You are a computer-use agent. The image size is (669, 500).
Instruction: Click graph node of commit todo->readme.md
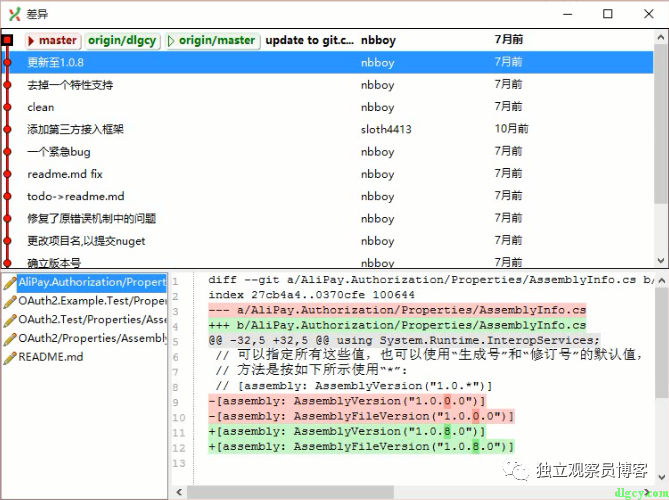pyautogui.click(x=7, y=196)
